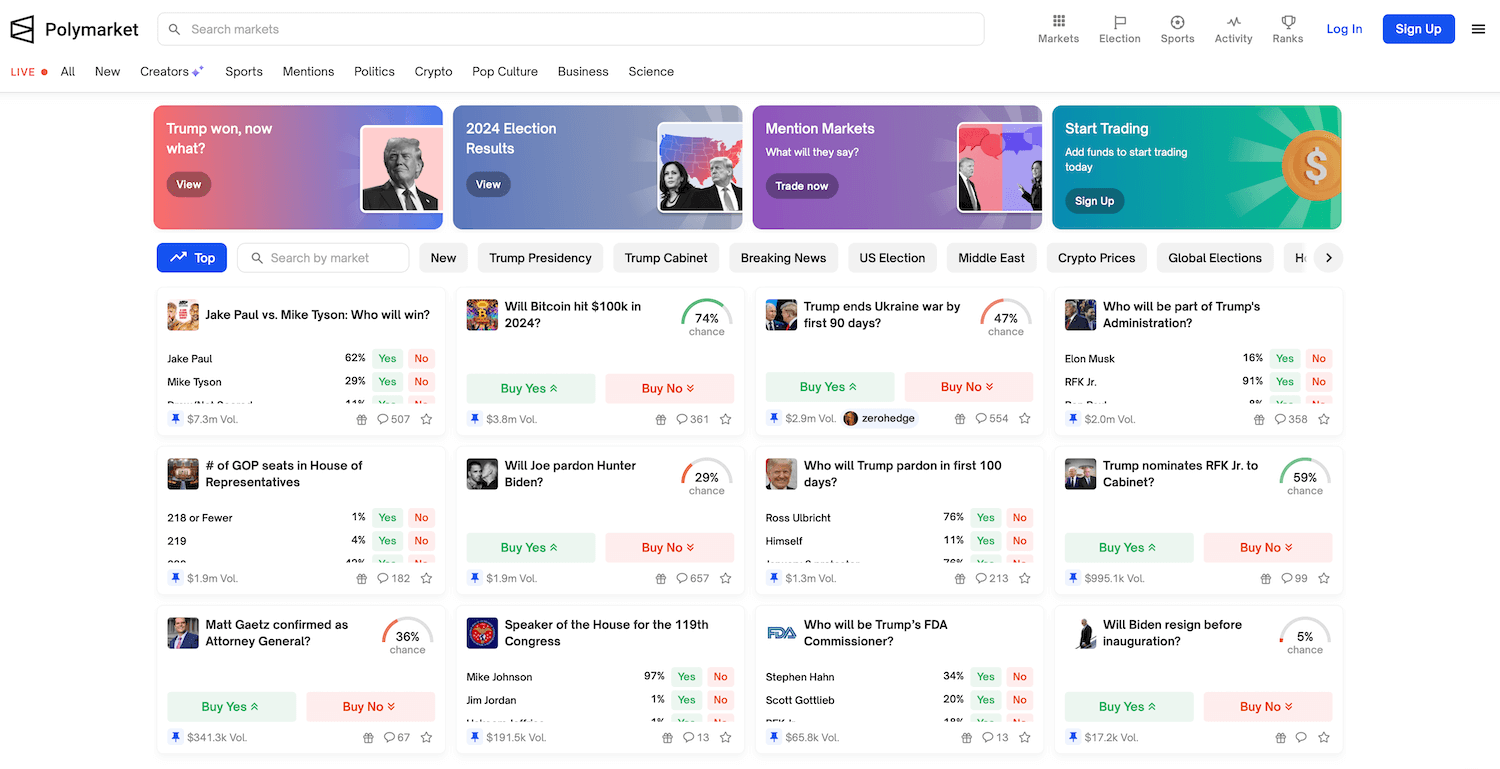Viewport: 1500px width, 769px height.
Task: Bookmark the Trump ends Ukraine war market
Action: pos(1024,419)
